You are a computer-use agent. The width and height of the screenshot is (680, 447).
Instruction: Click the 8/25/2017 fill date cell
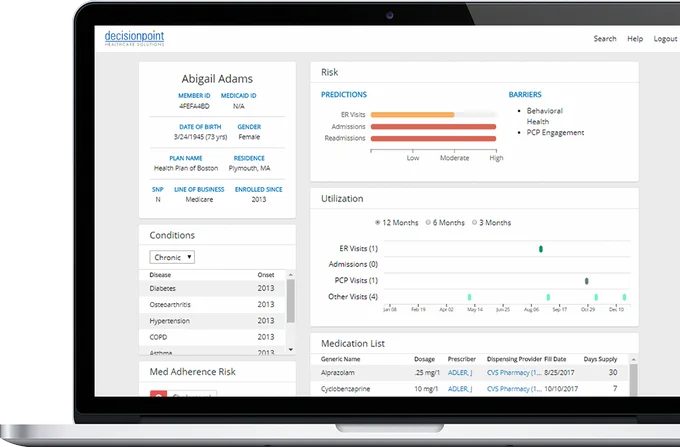click(x=559, y=372)
